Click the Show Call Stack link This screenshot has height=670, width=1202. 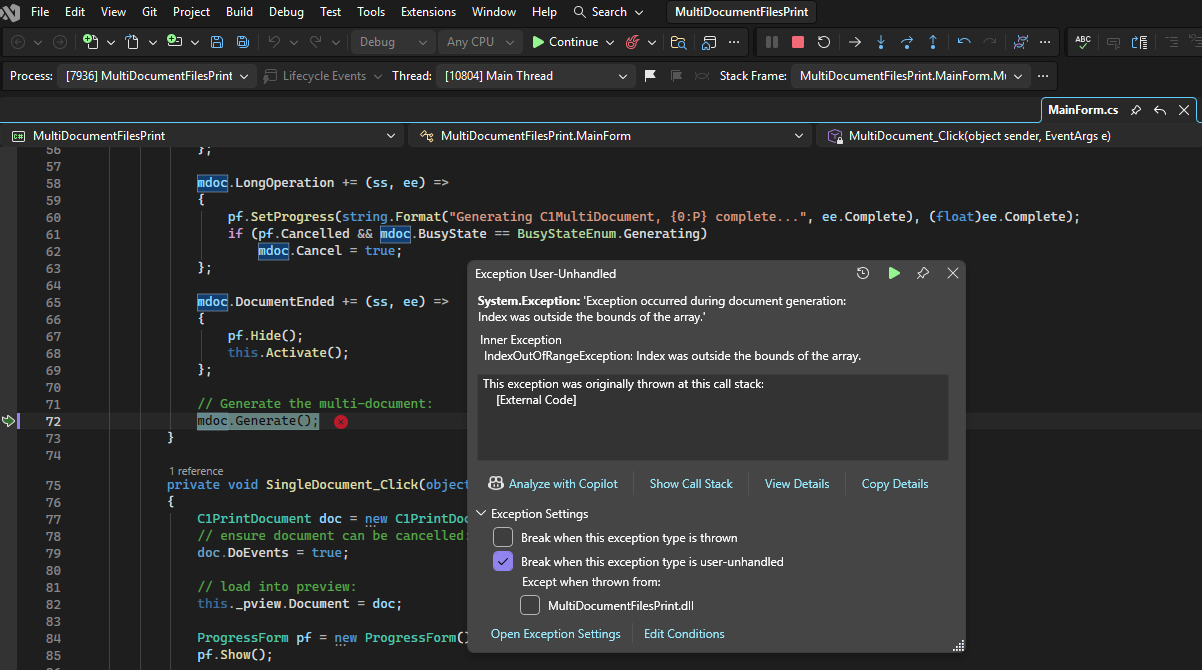click(x=691, y=484)
